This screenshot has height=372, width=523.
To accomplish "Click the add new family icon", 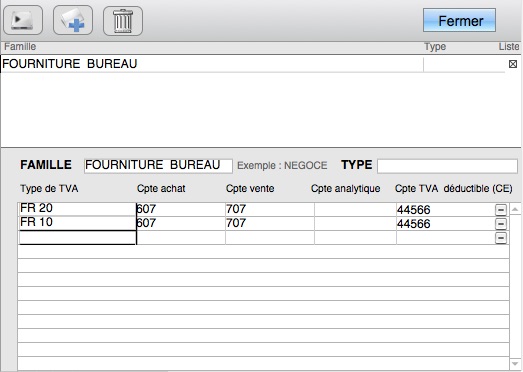I will [73, 20].
